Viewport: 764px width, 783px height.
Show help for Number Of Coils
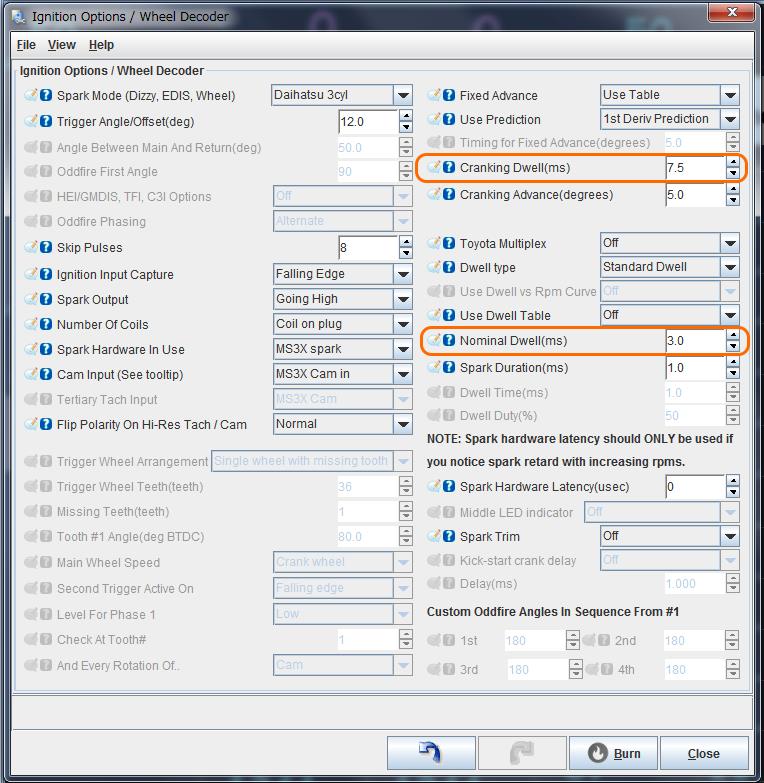[46, 324]
